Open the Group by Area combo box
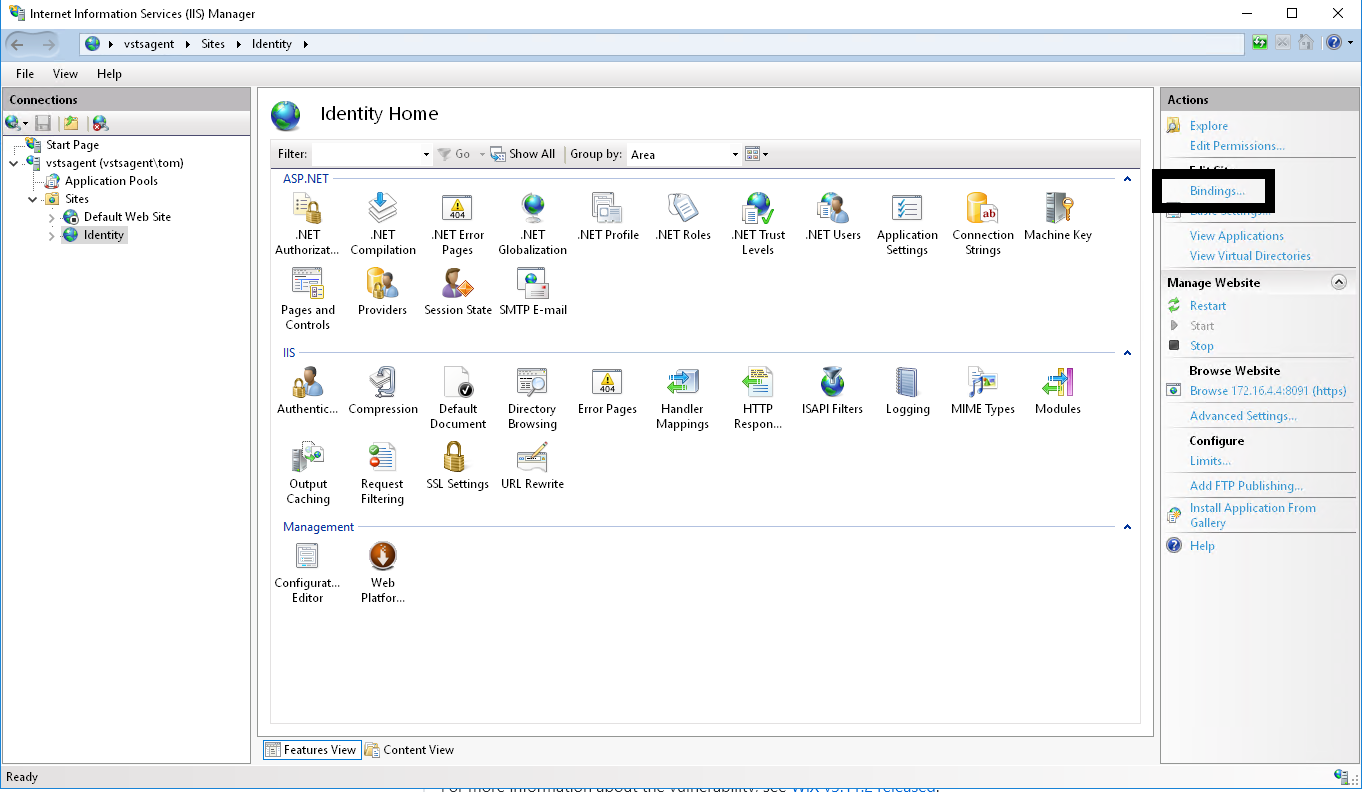This screenshot has height=792, width=1362. [x=684, y=154]
